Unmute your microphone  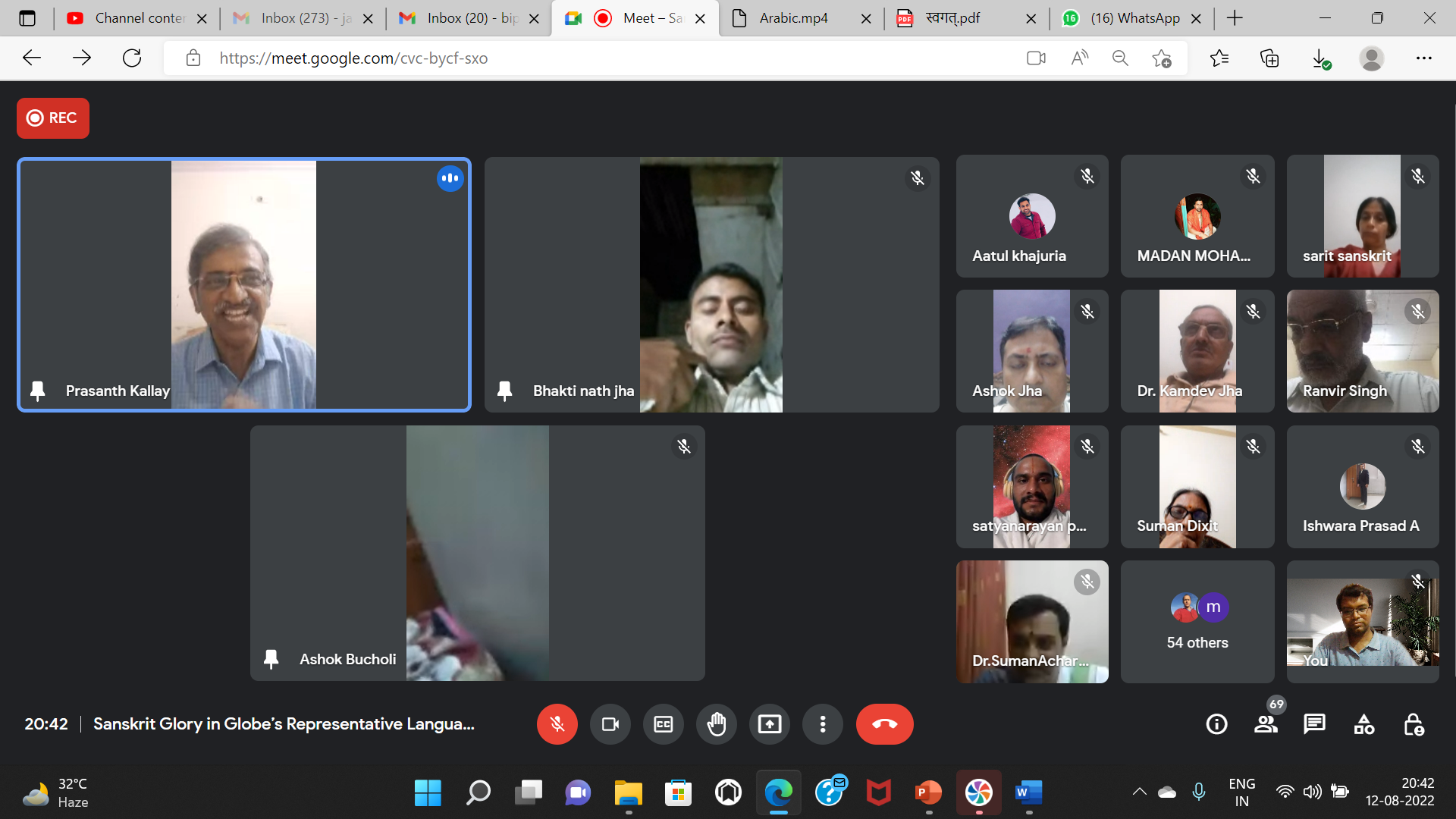[557, 724]
